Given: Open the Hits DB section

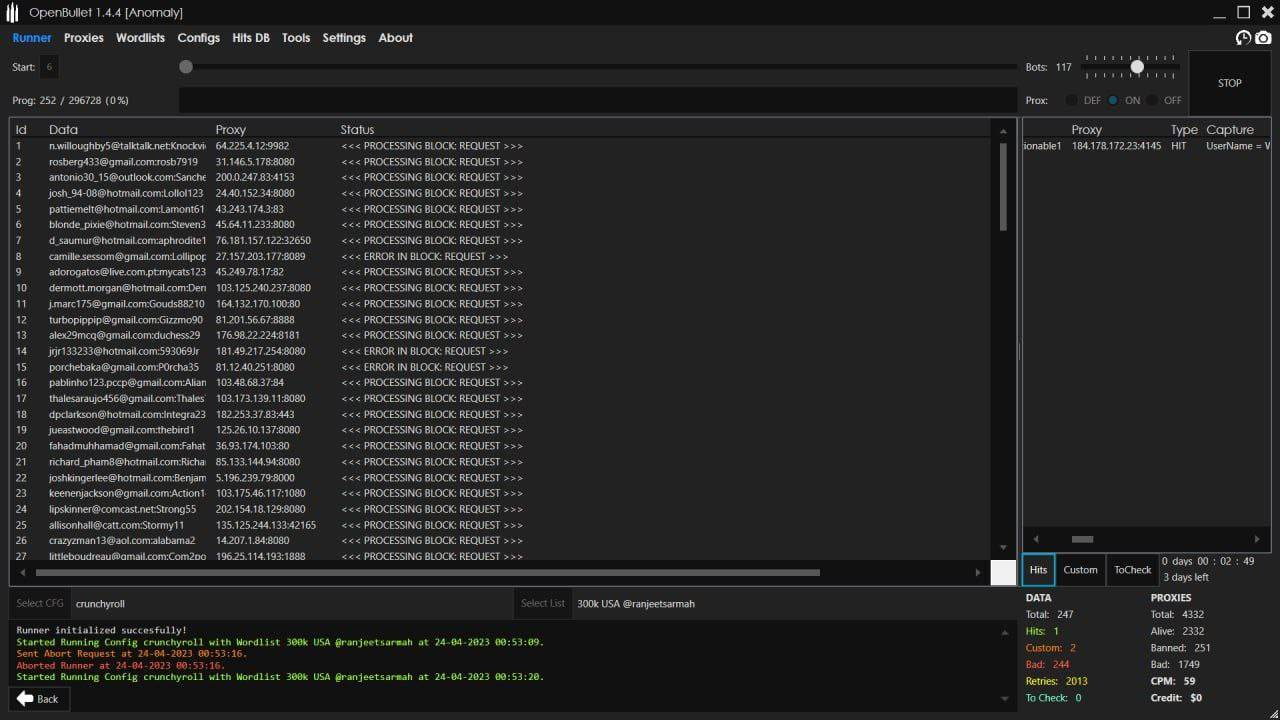Looking at the screenshot, I should (251, 38).
